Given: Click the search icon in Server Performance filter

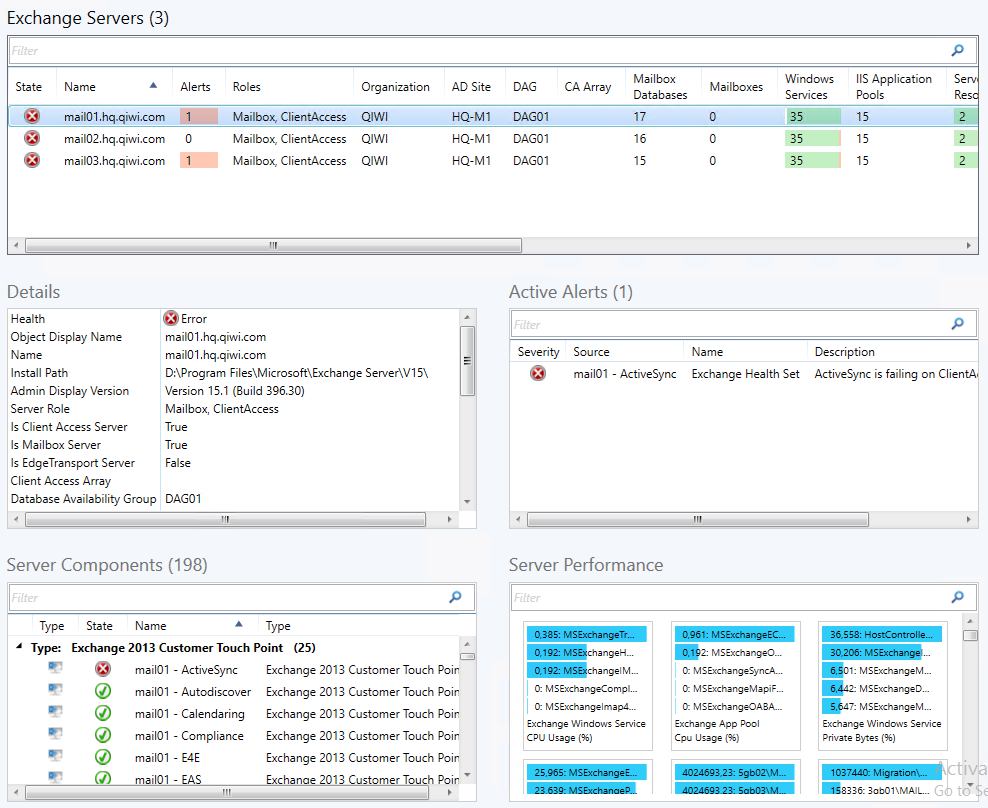Looking at the screenshot, I should pyautogui.click(x=957, y=597).
